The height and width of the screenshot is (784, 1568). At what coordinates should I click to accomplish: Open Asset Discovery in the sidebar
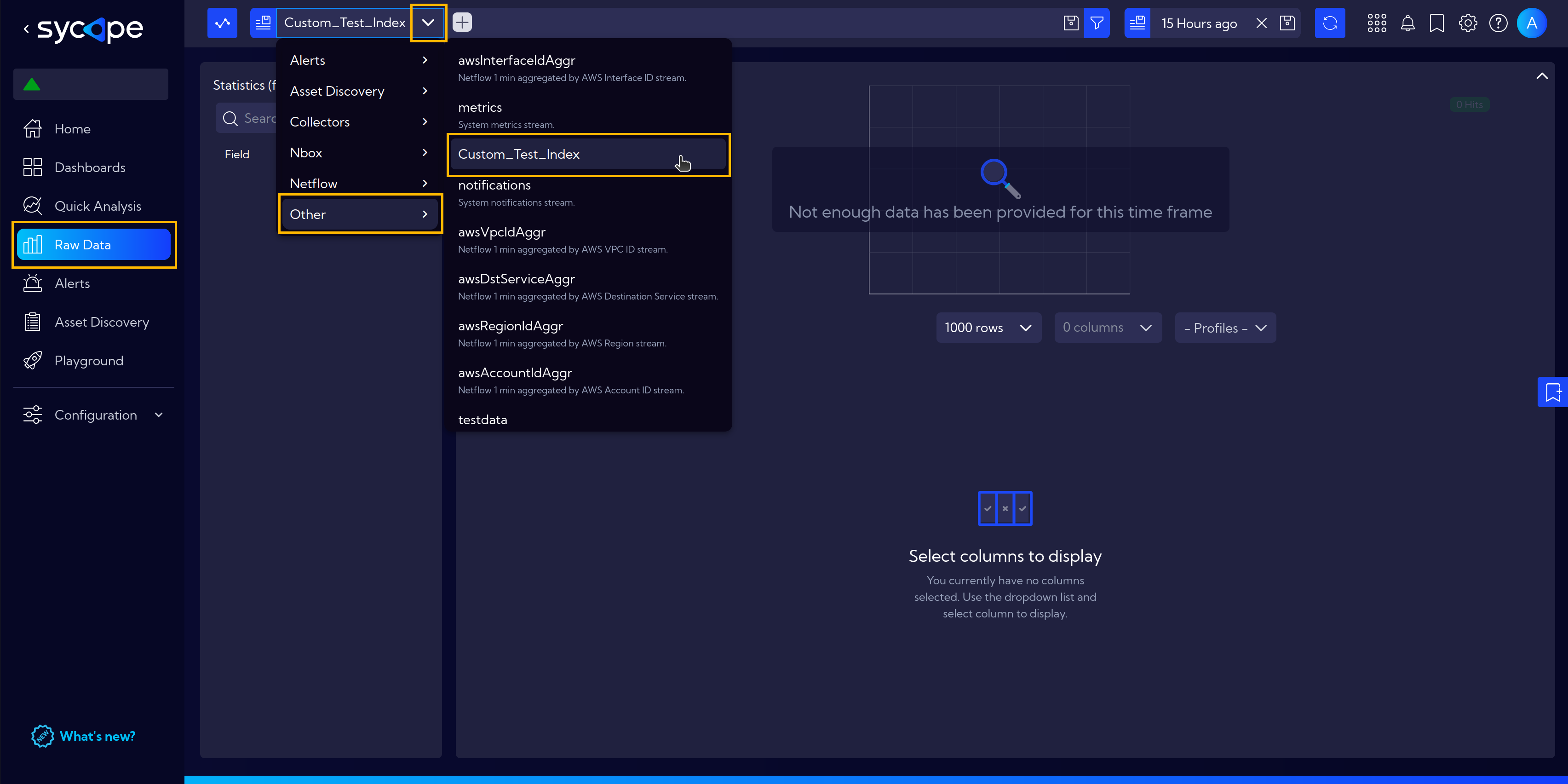coord(102,322)
